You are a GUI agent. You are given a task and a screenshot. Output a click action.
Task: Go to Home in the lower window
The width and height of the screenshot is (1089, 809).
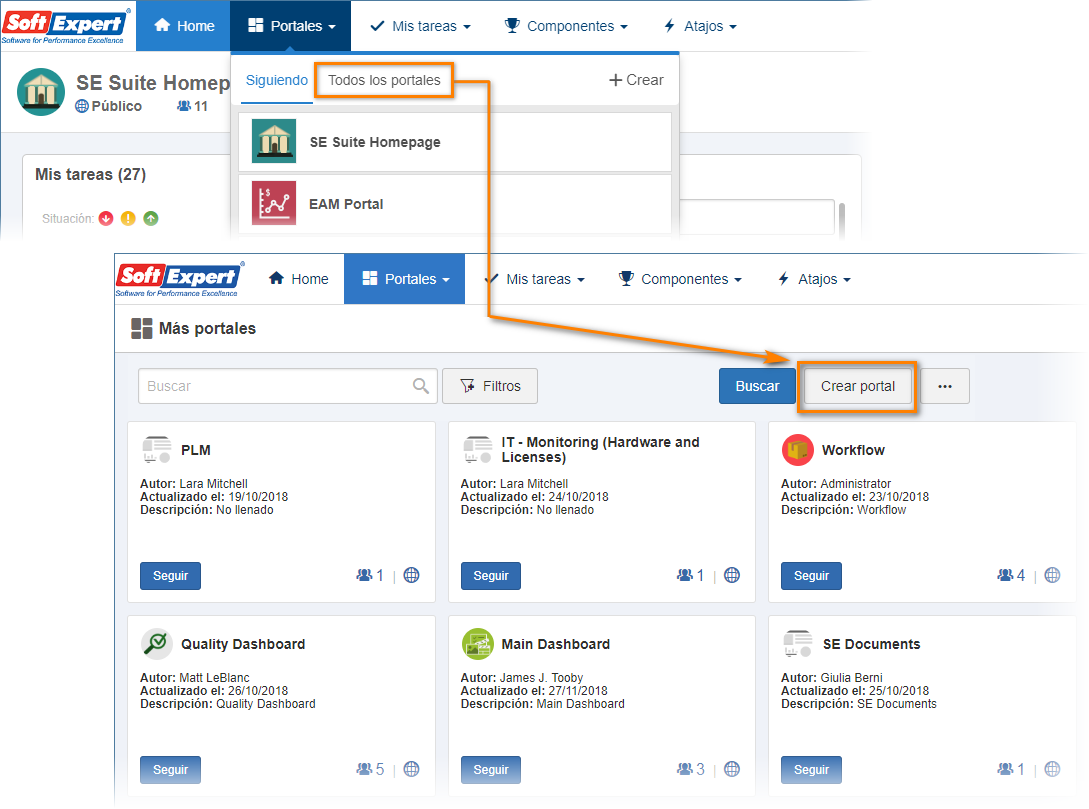pyautogui.click(x=299, y=279)
